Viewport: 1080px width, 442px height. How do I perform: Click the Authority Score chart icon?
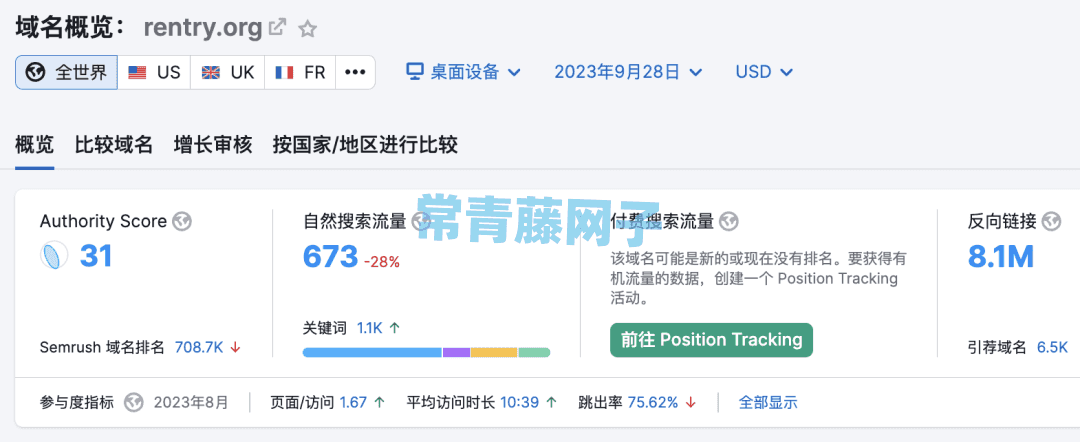tap(54, 255)
